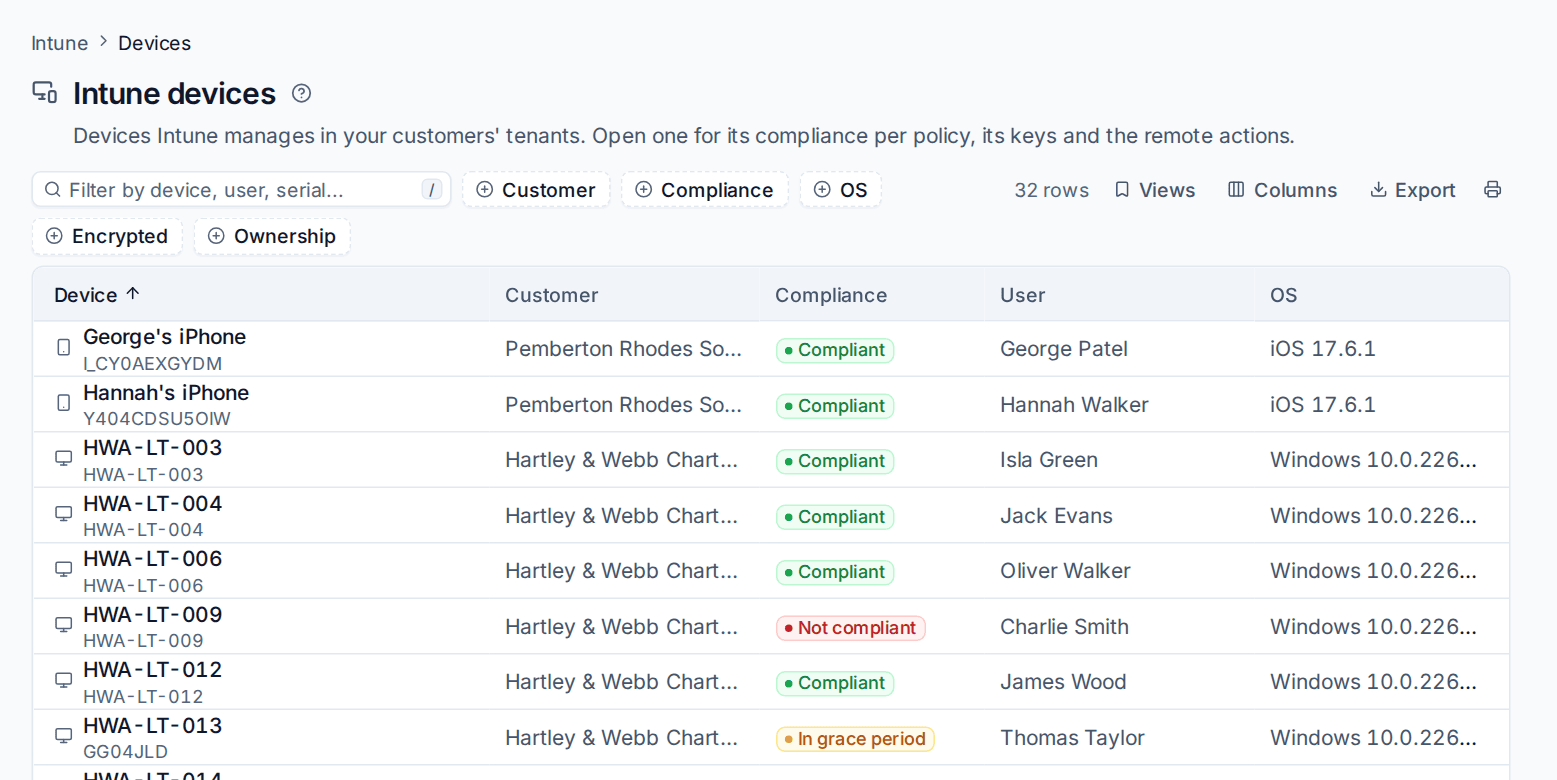Export the device list
Image resolution: width=1557 pixels, height=780 pixels.
(x=1413, y=190)
